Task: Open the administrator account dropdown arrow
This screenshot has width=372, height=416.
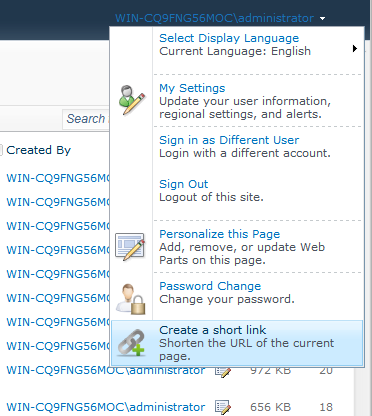Action: click(322, 19)
